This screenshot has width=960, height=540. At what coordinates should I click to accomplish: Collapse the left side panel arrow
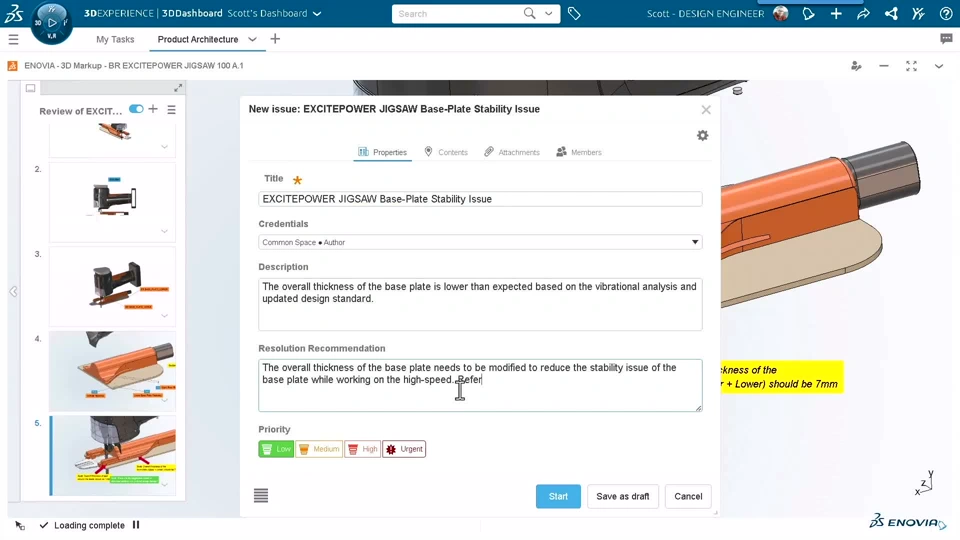[x=13, y=291]
